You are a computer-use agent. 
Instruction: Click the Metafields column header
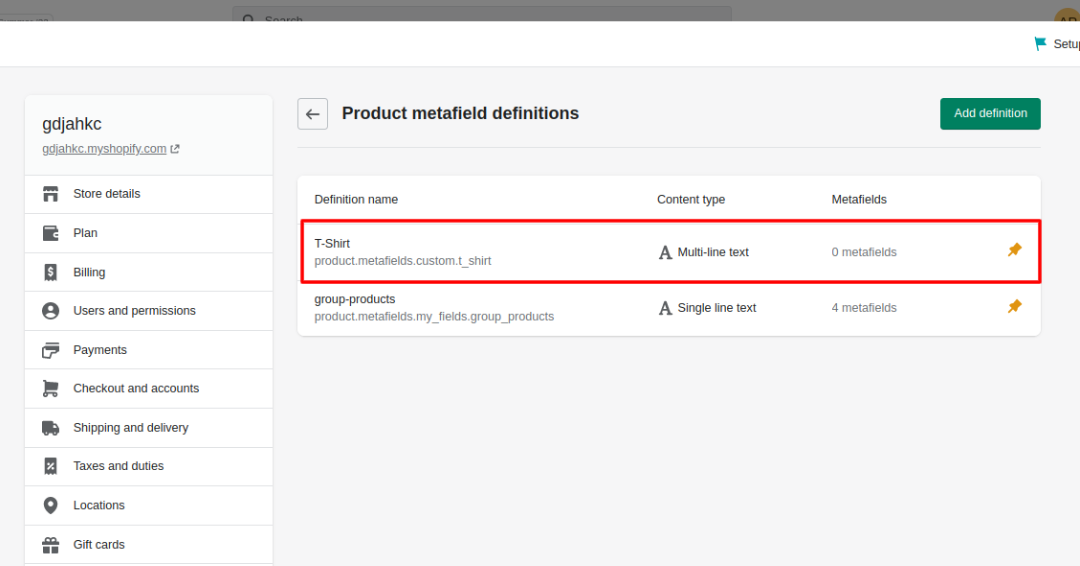tap(859, 200)
